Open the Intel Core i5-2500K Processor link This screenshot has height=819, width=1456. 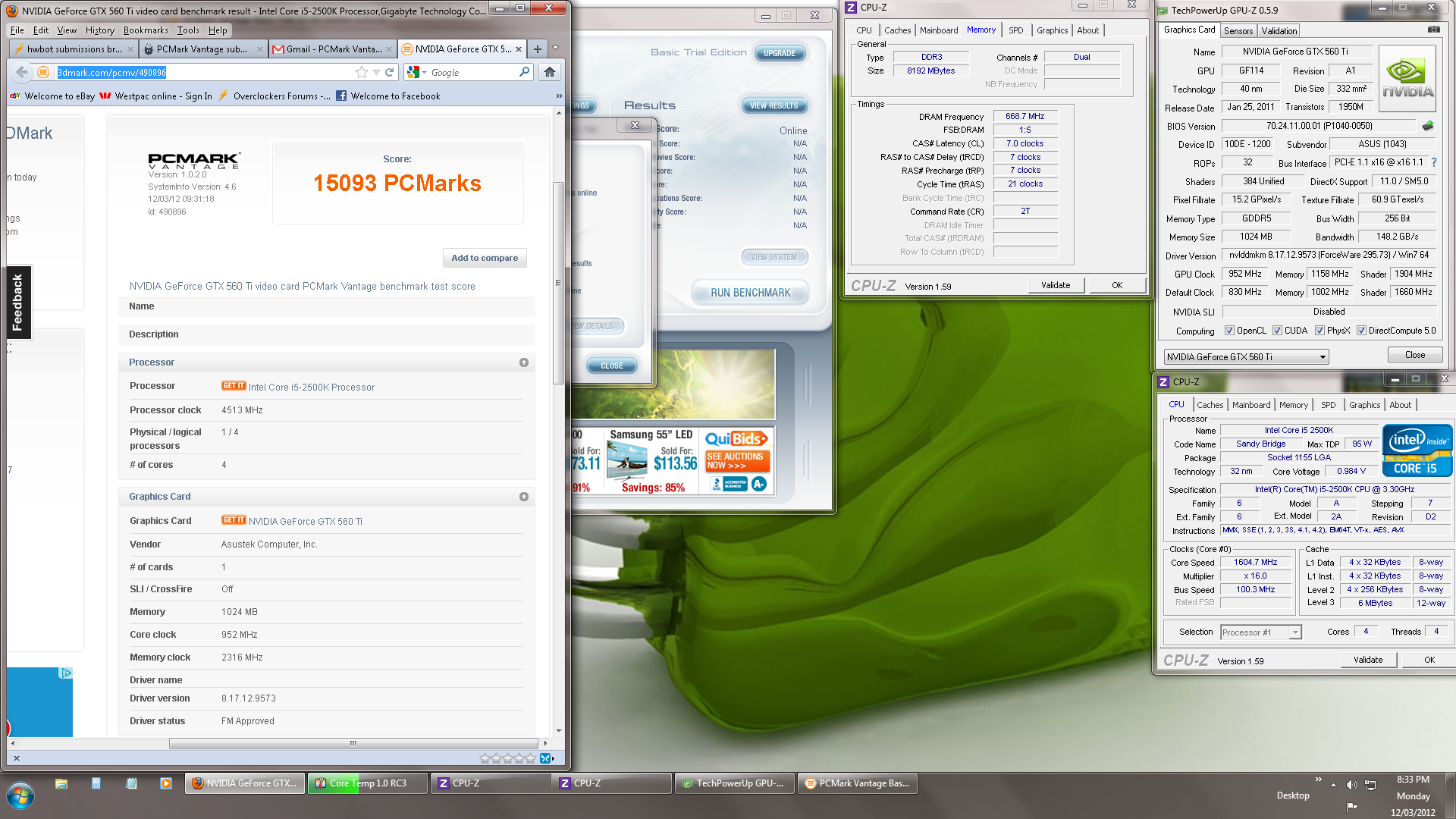[312, 388]
